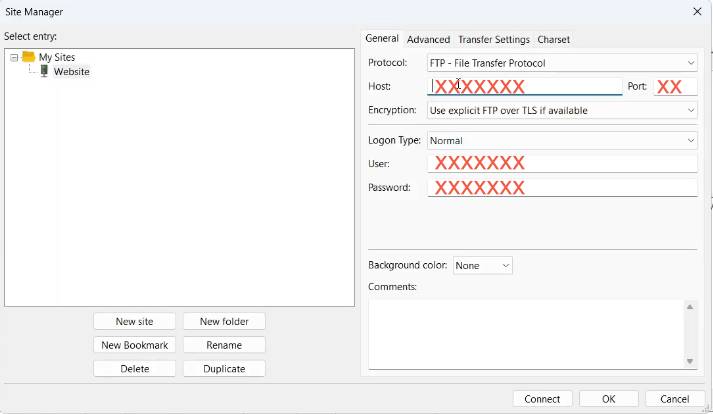
Task: Switch to the General tab
Action: 382,39
